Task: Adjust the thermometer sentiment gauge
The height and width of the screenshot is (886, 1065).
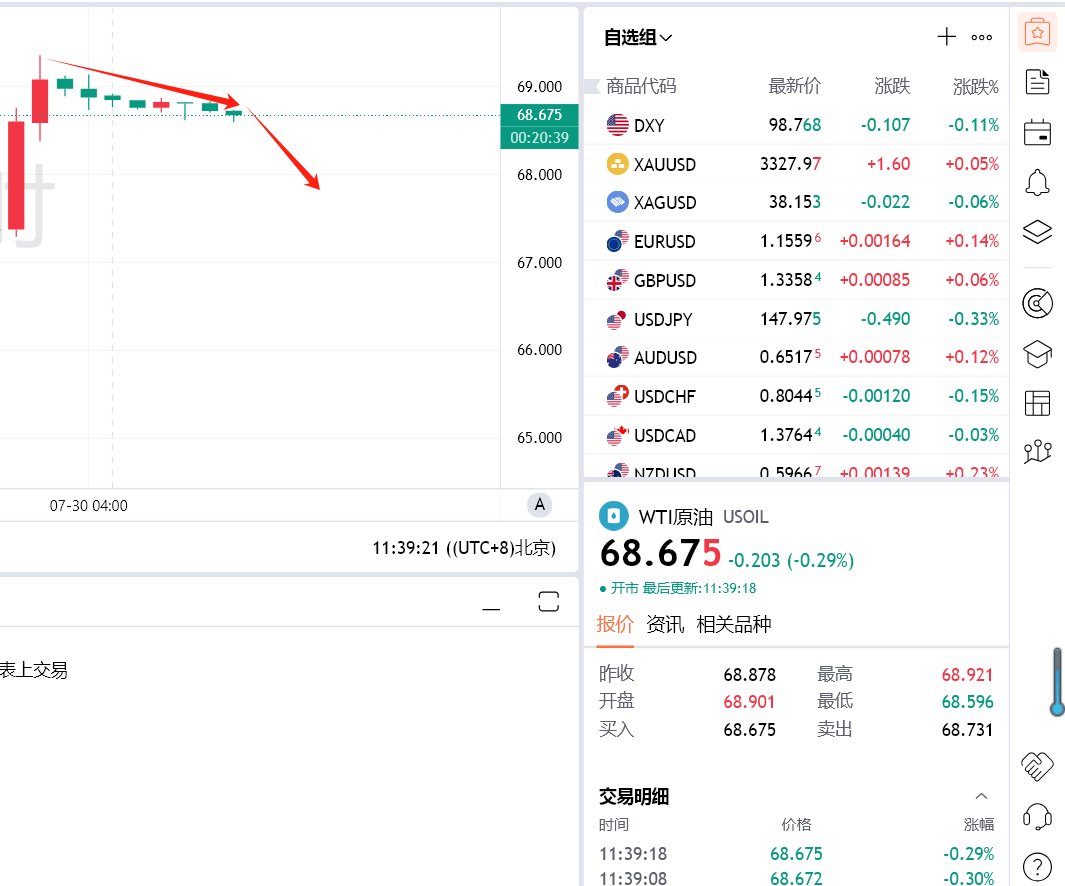Action: coord(1056,683)
